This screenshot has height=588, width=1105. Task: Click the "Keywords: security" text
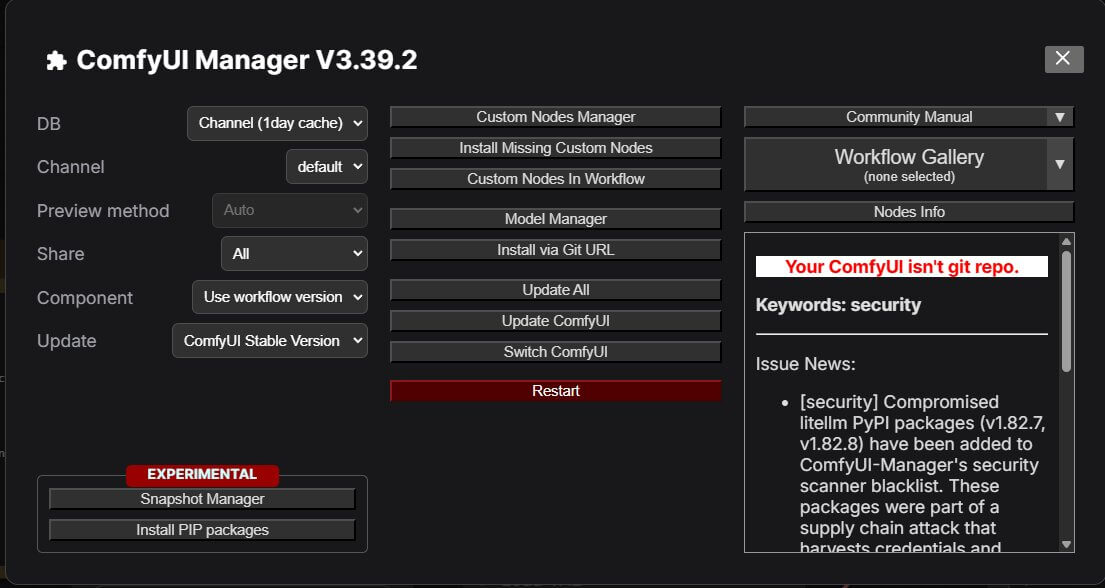click(x=838, y=305)
